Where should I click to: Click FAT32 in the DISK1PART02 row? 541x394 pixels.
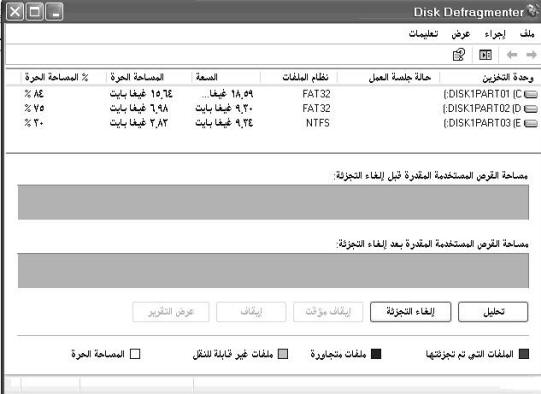(316, 109)
